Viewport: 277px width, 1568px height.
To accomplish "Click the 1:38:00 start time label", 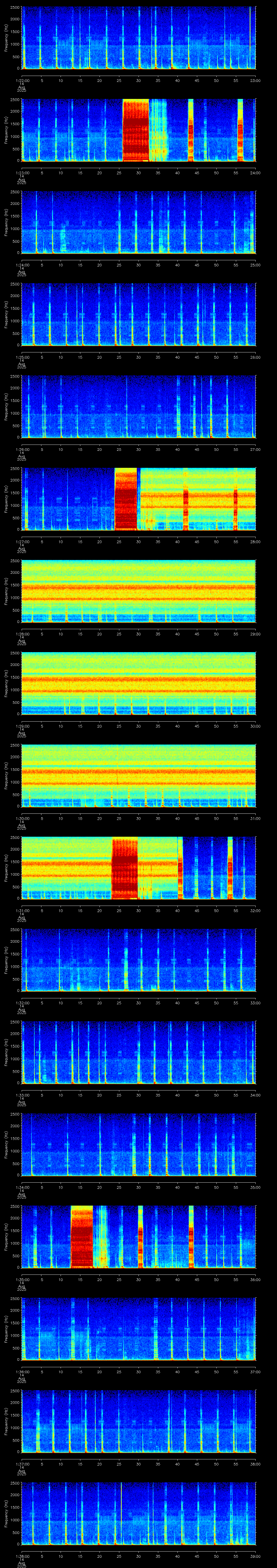I will [x=22, y=1556].
